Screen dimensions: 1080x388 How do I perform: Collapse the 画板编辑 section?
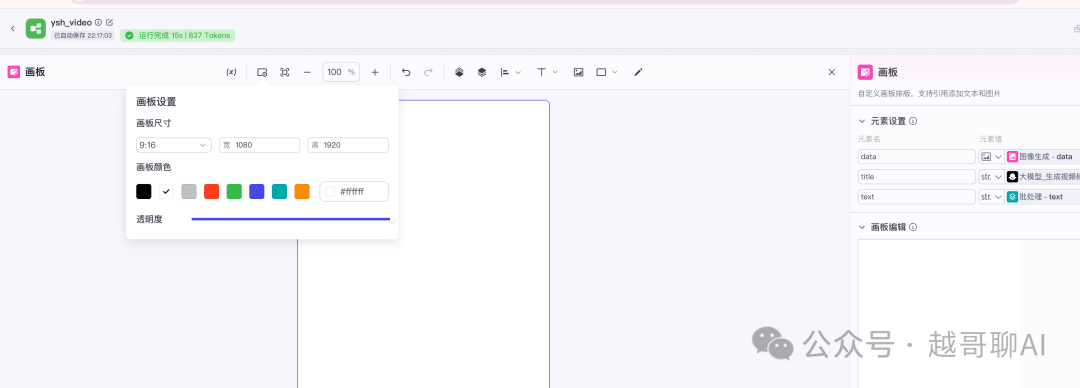[x=862, y=227]
